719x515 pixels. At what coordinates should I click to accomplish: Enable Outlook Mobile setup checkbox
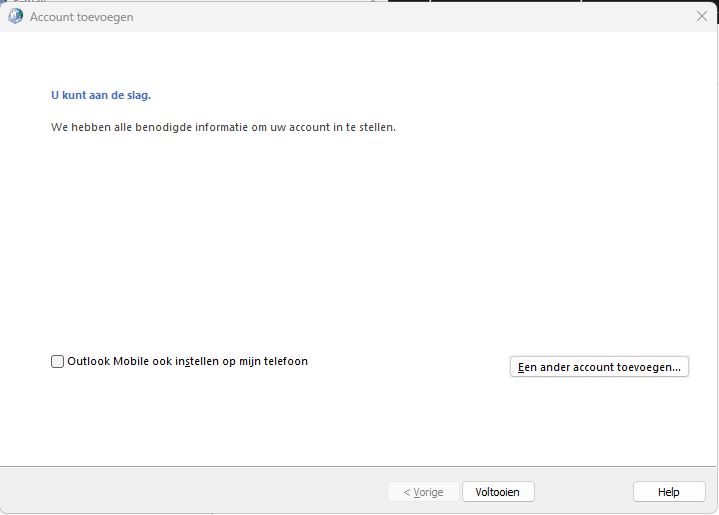coord(58,362)
